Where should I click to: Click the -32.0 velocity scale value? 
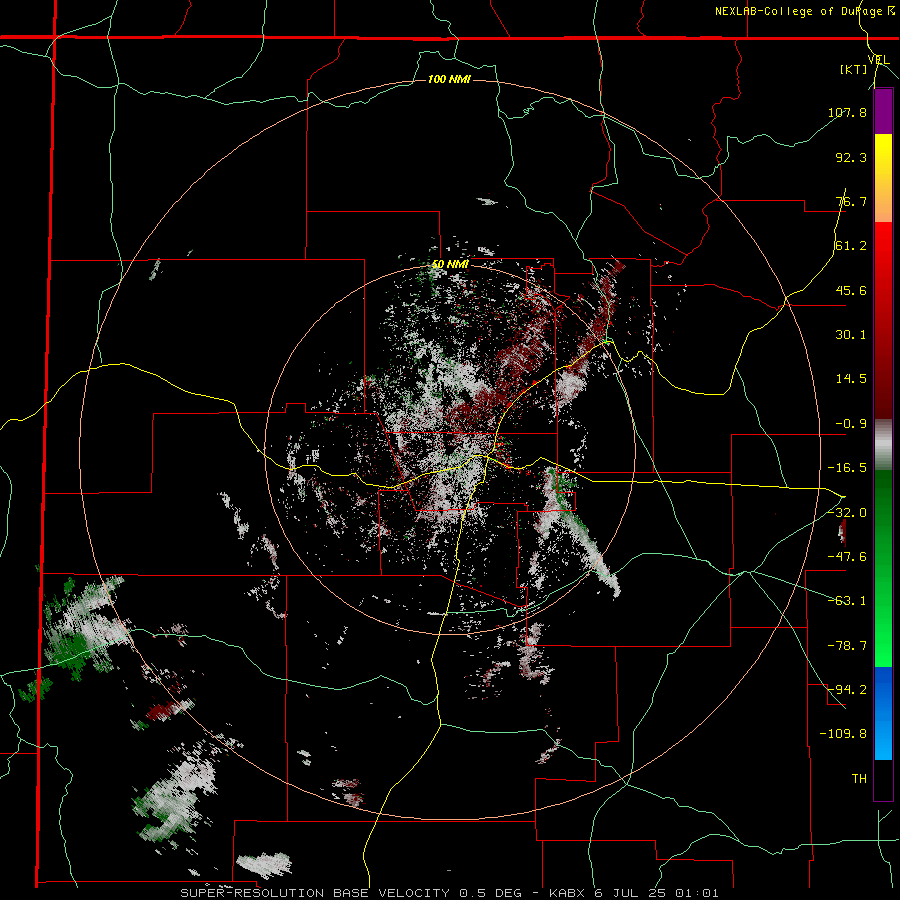point(847,513)
